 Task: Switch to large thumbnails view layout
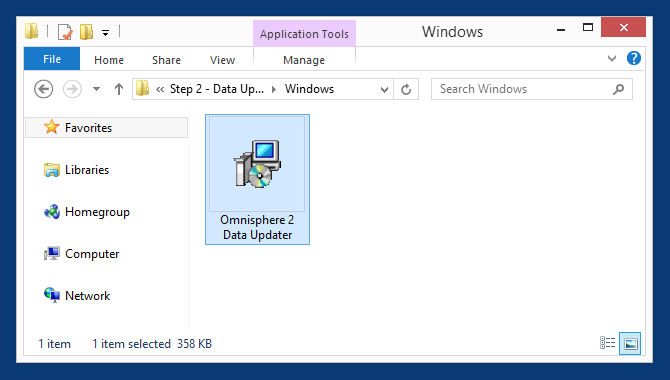(x=630, y=343)
